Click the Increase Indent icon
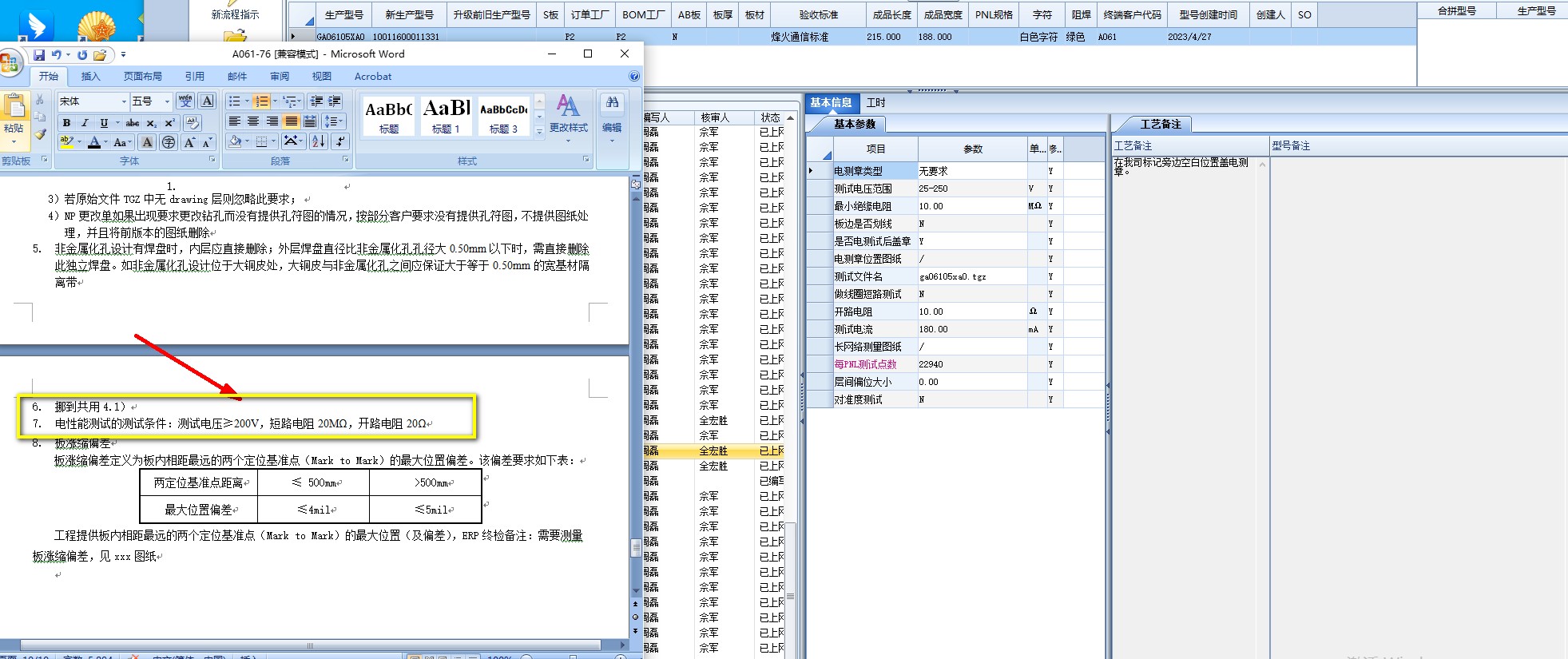Screen dimensions: 1568x659 click(334, 101)
